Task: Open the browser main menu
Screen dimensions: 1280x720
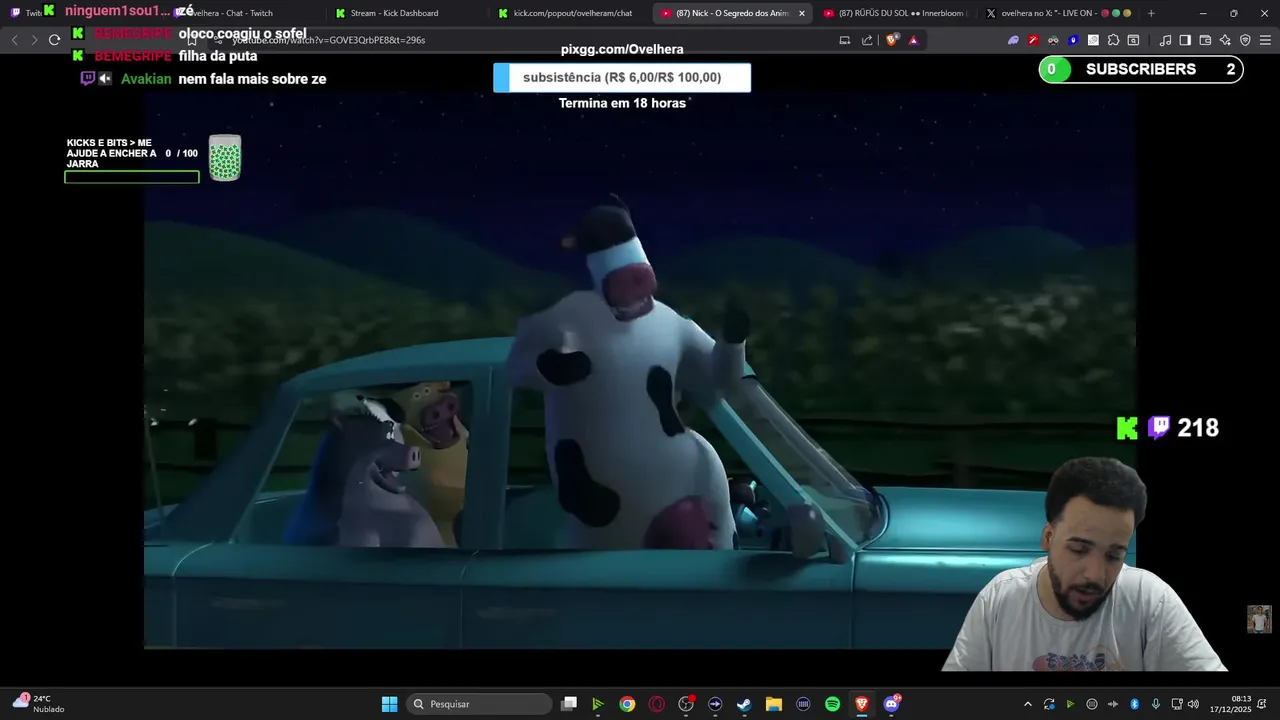Action: click(x=1265, y=40)
